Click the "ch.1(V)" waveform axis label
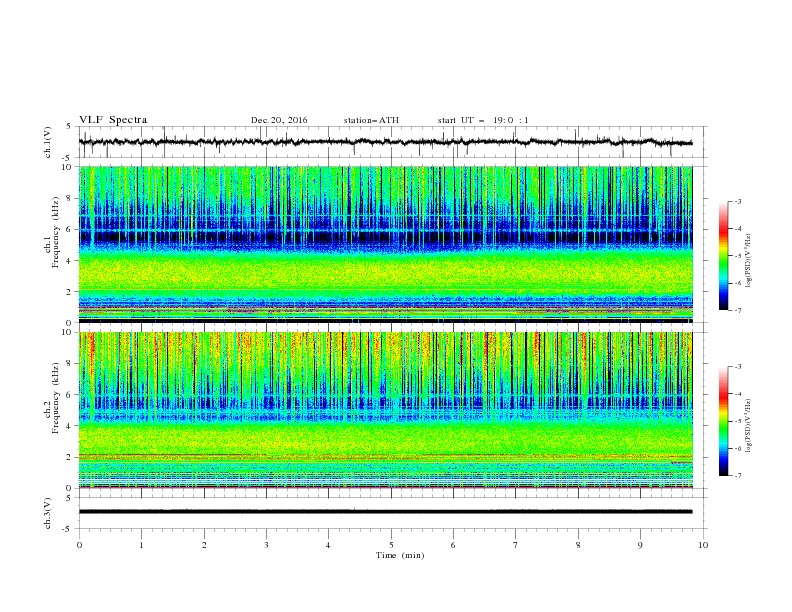The width and height of the screenshot is (792, 612). click(x=48, y=142)
